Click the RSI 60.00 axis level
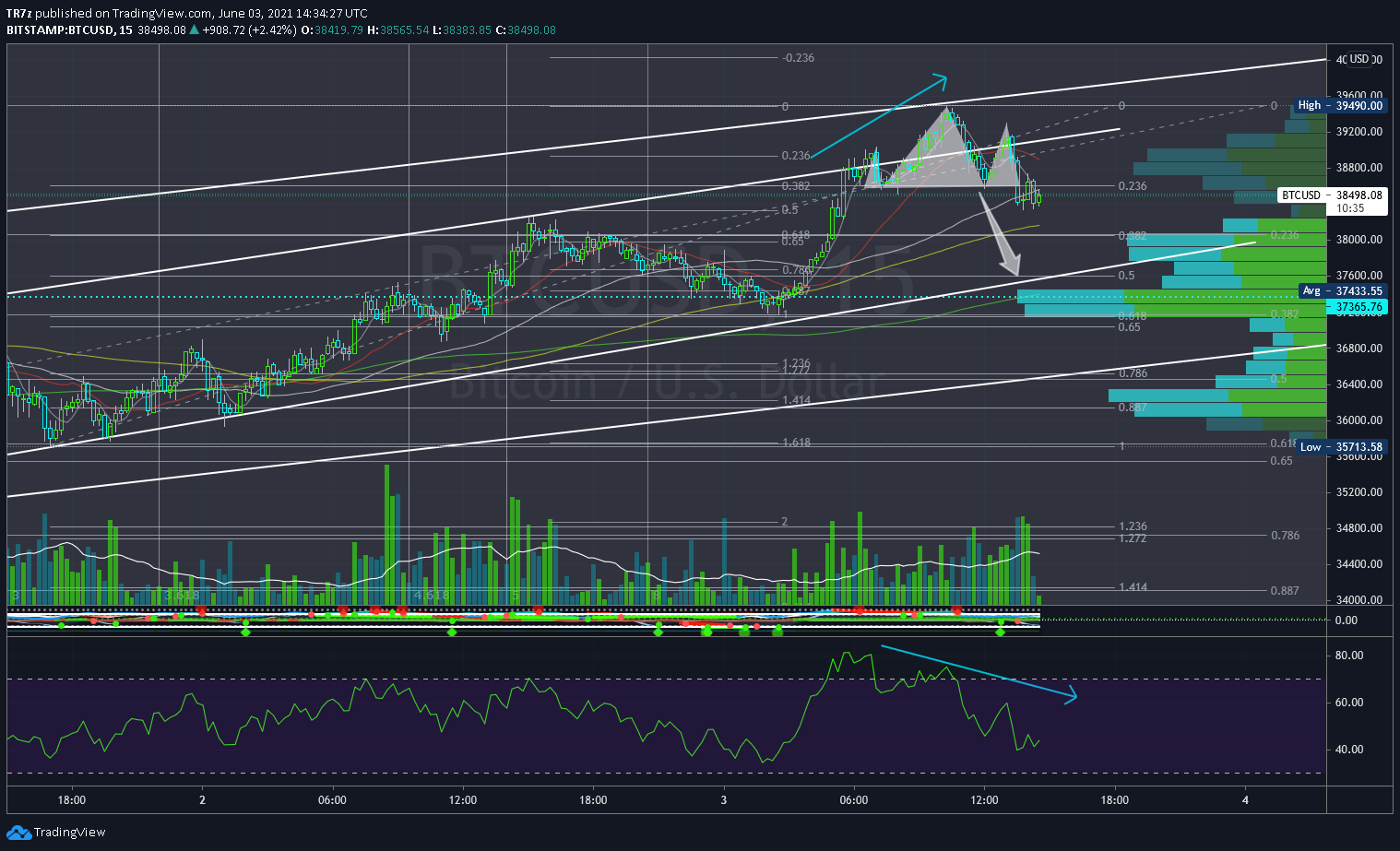The image size is (1400, 851). [1349, 703]
